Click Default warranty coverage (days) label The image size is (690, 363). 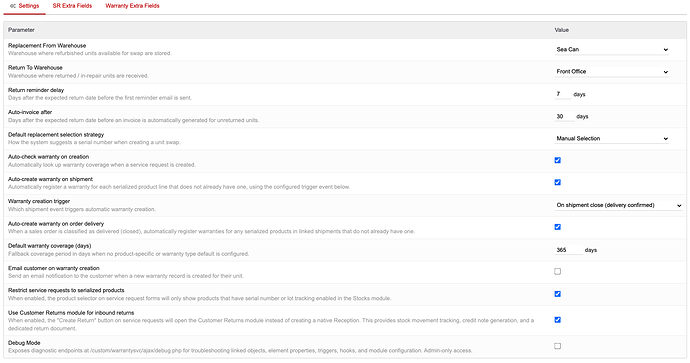tap(50, 246)
